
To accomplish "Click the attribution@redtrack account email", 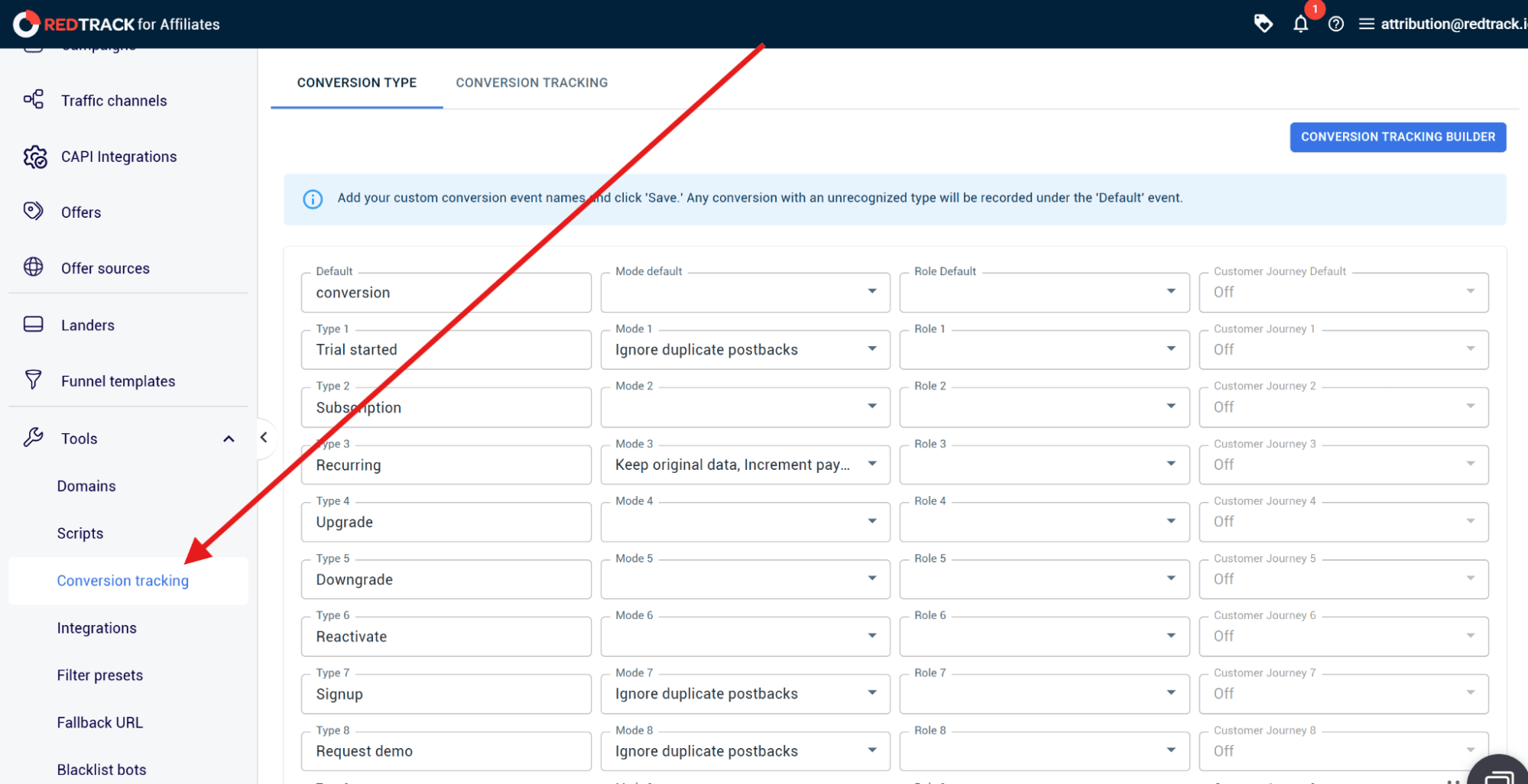I will 1454,24.
